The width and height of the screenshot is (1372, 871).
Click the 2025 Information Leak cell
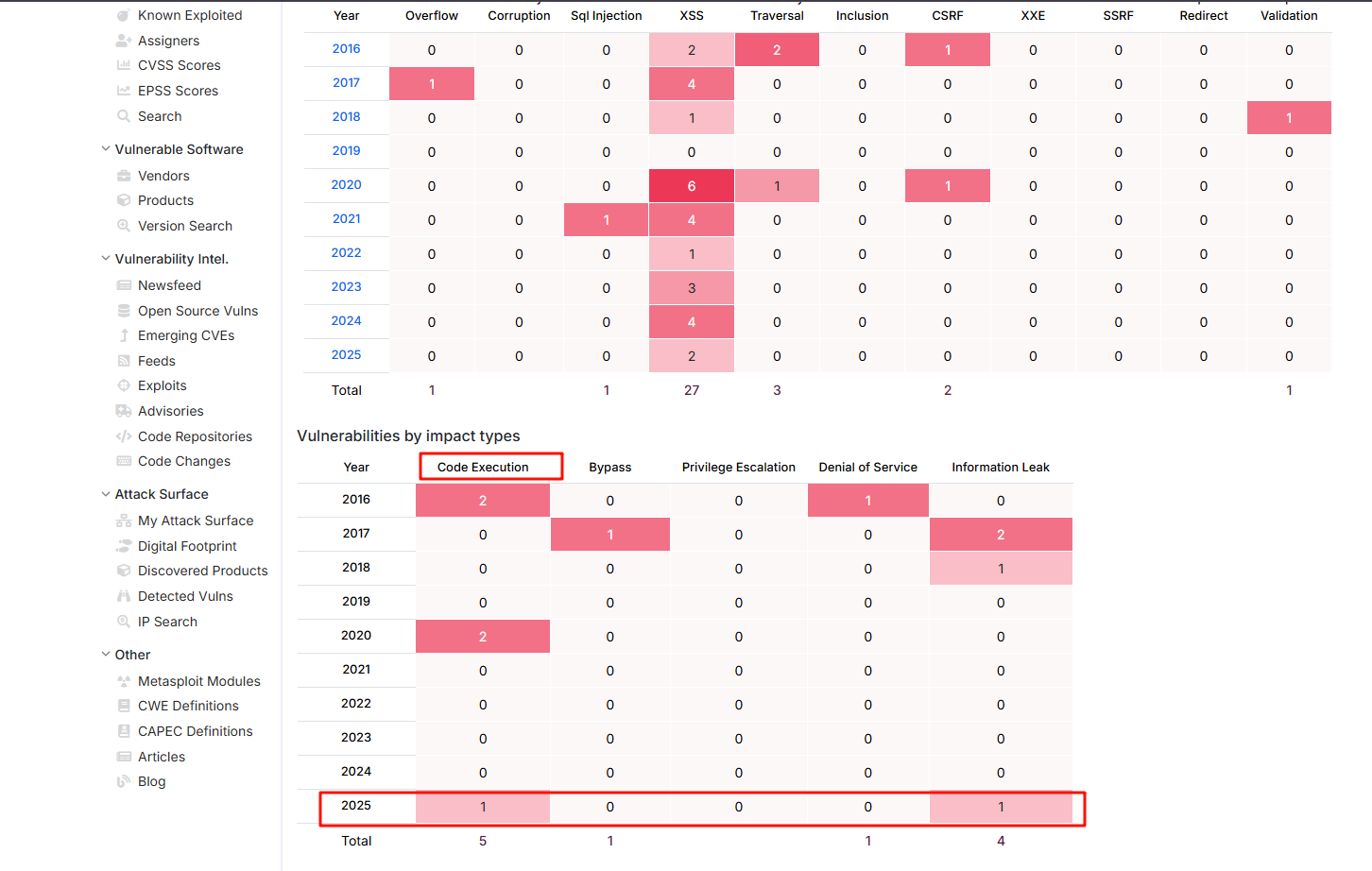click(x=1001, y=807)
